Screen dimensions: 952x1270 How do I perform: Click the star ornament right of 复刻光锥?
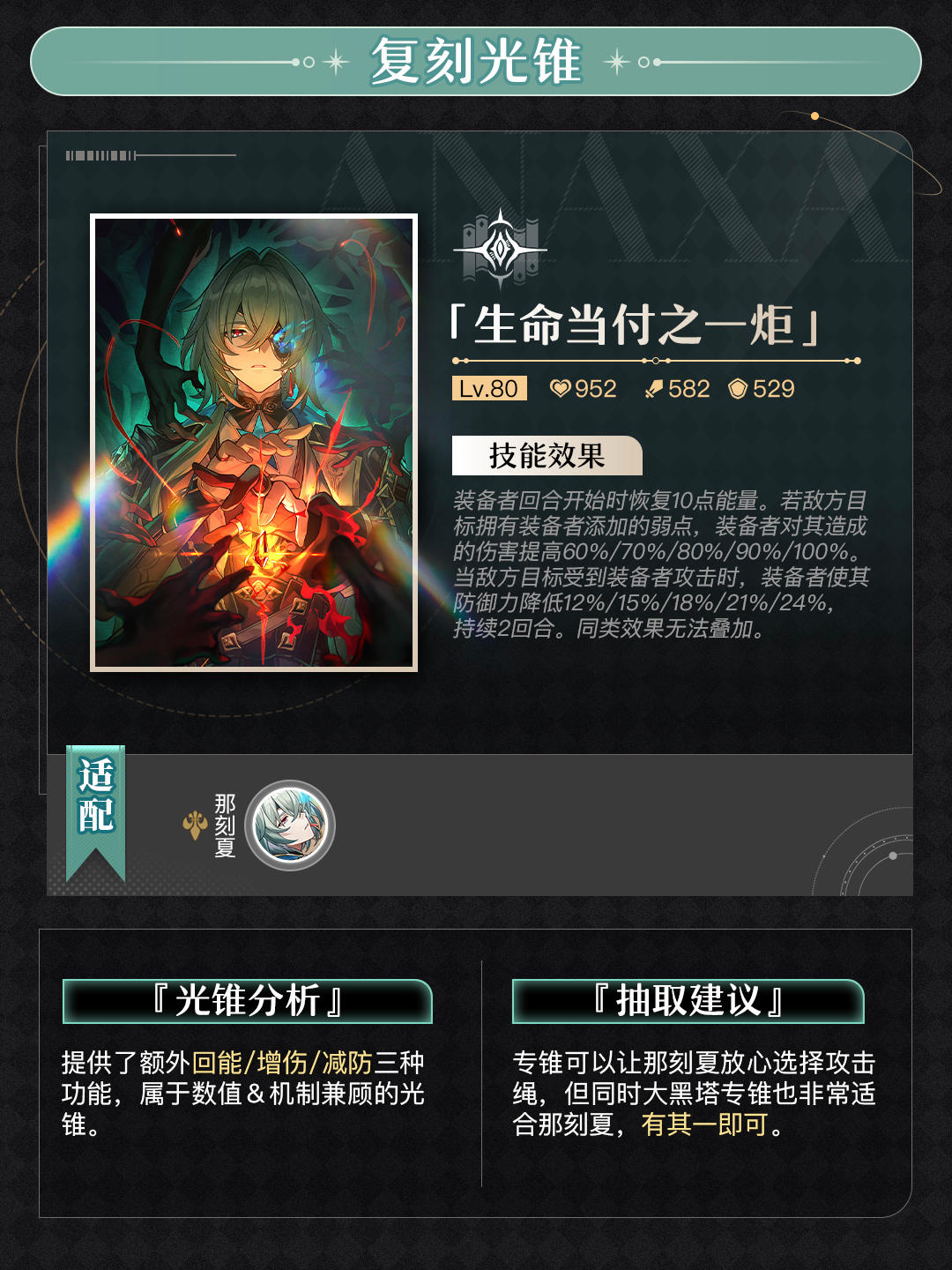coord(617,62)
